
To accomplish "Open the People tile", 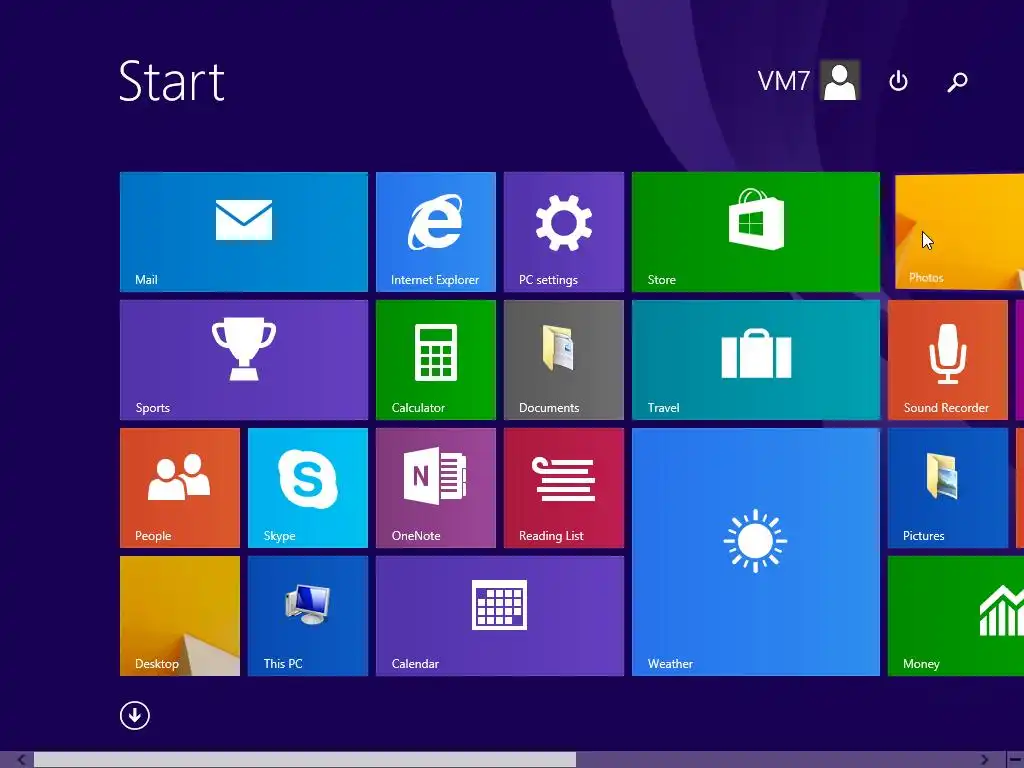I will [x=180, y=488].
